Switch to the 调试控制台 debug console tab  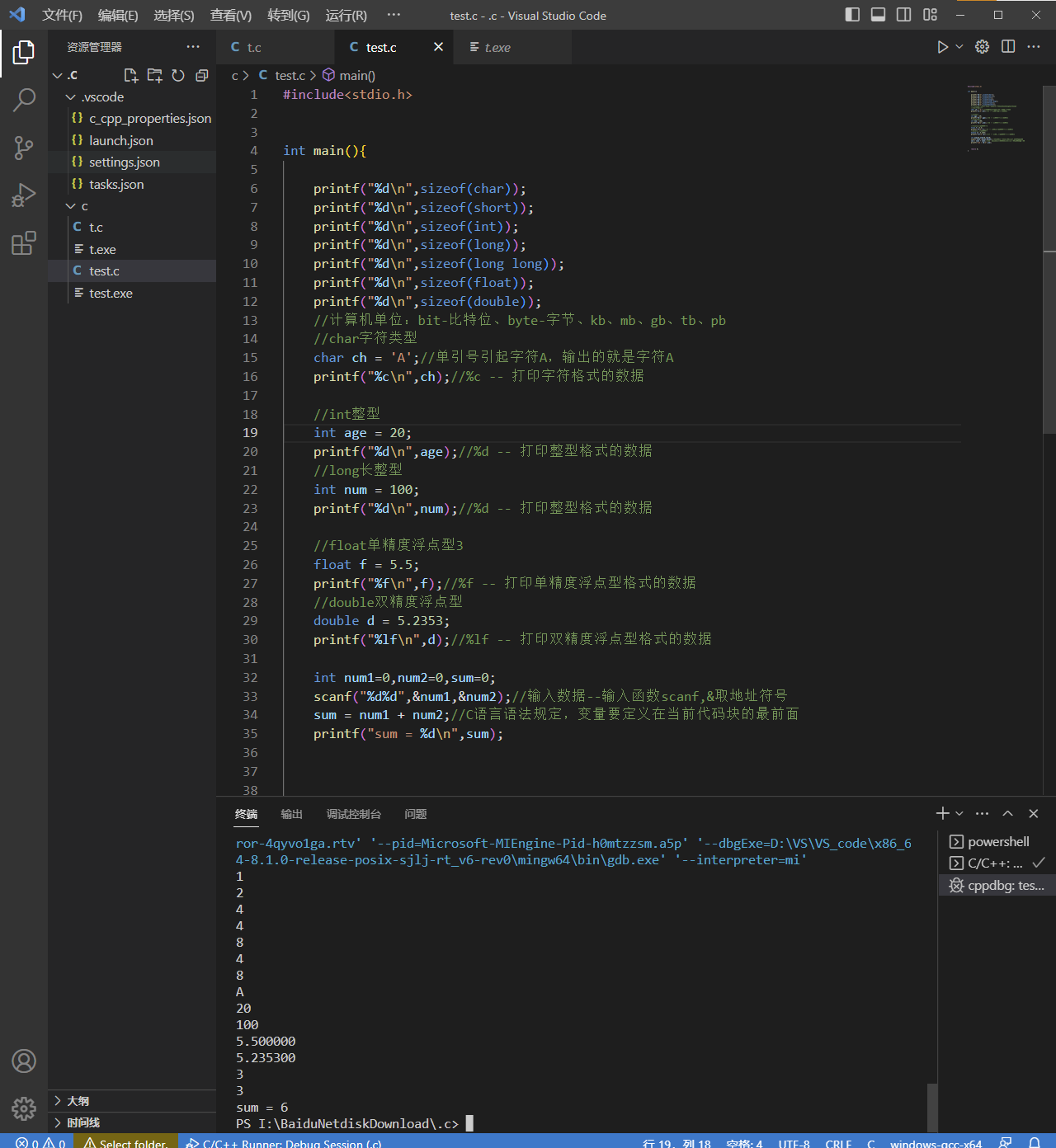tap(353, 814)
